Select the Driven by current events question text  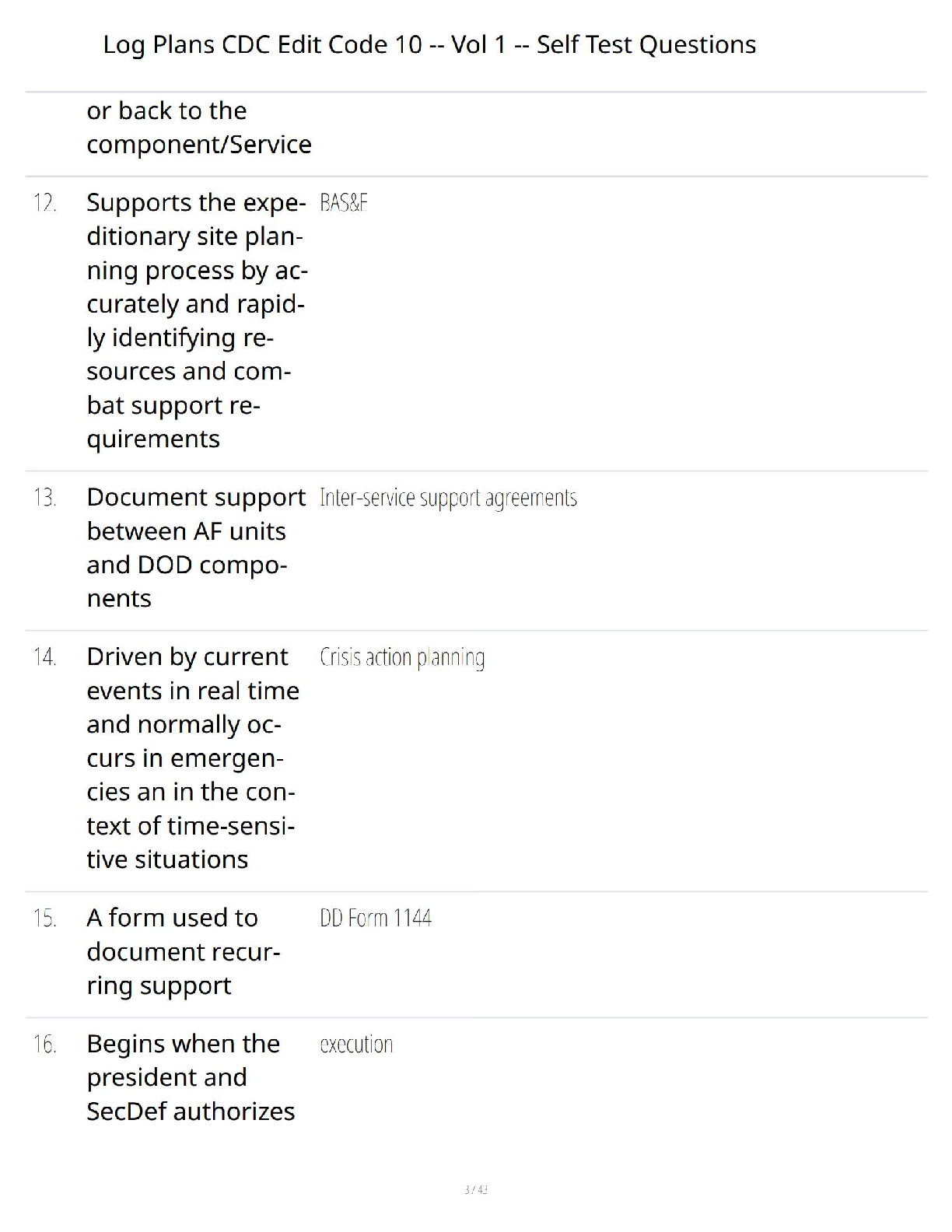tap(193, 758)
